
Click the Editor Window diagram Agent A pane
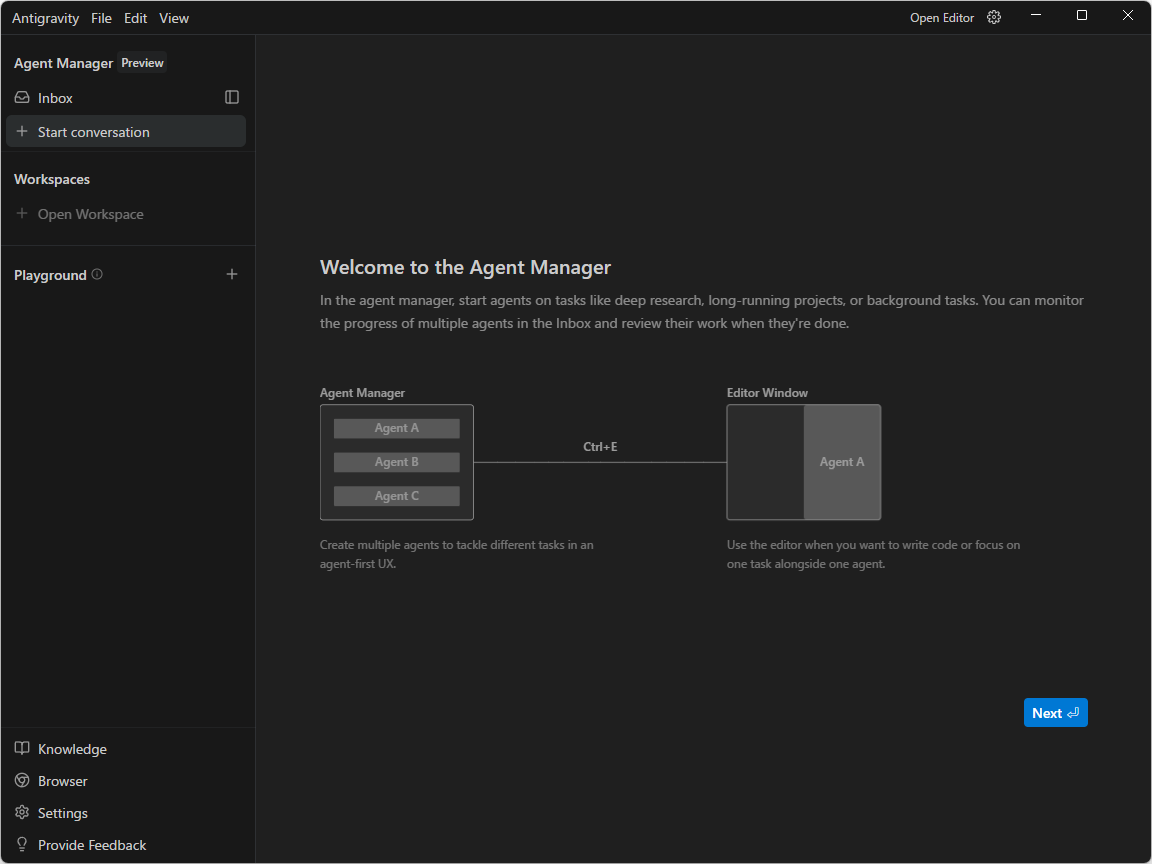coord(842,462)
